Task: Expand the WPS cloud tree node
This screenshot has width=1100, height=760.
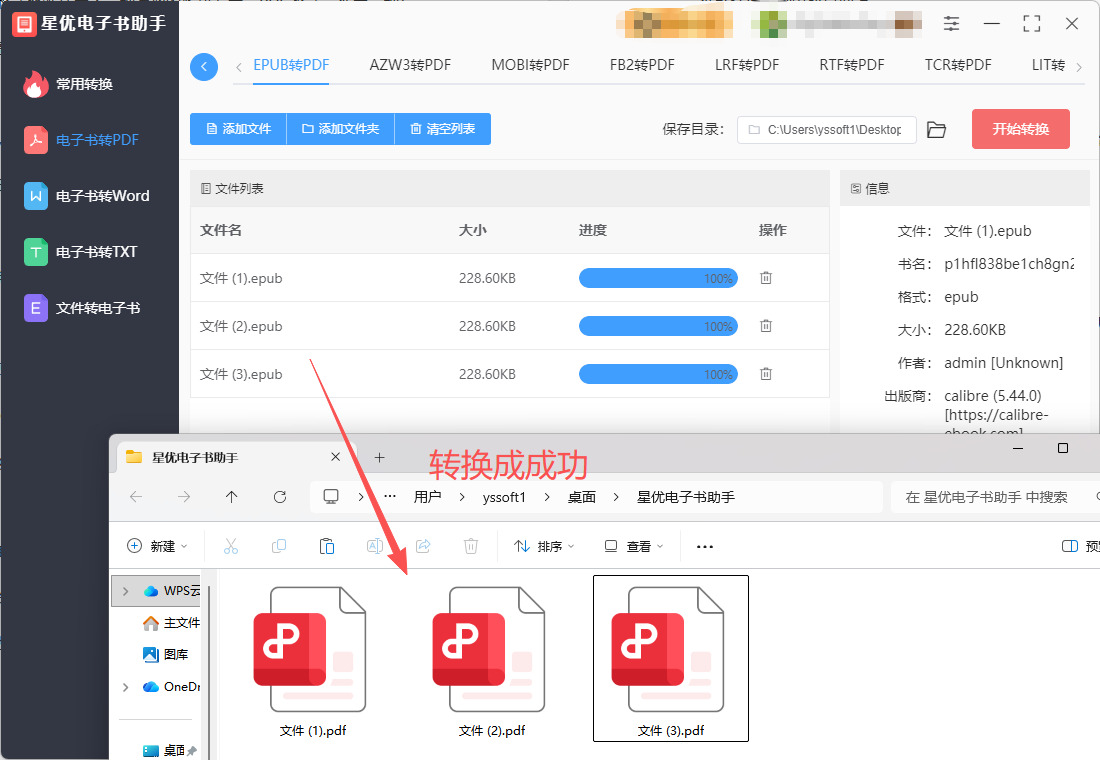Action: tap(125, 591)
